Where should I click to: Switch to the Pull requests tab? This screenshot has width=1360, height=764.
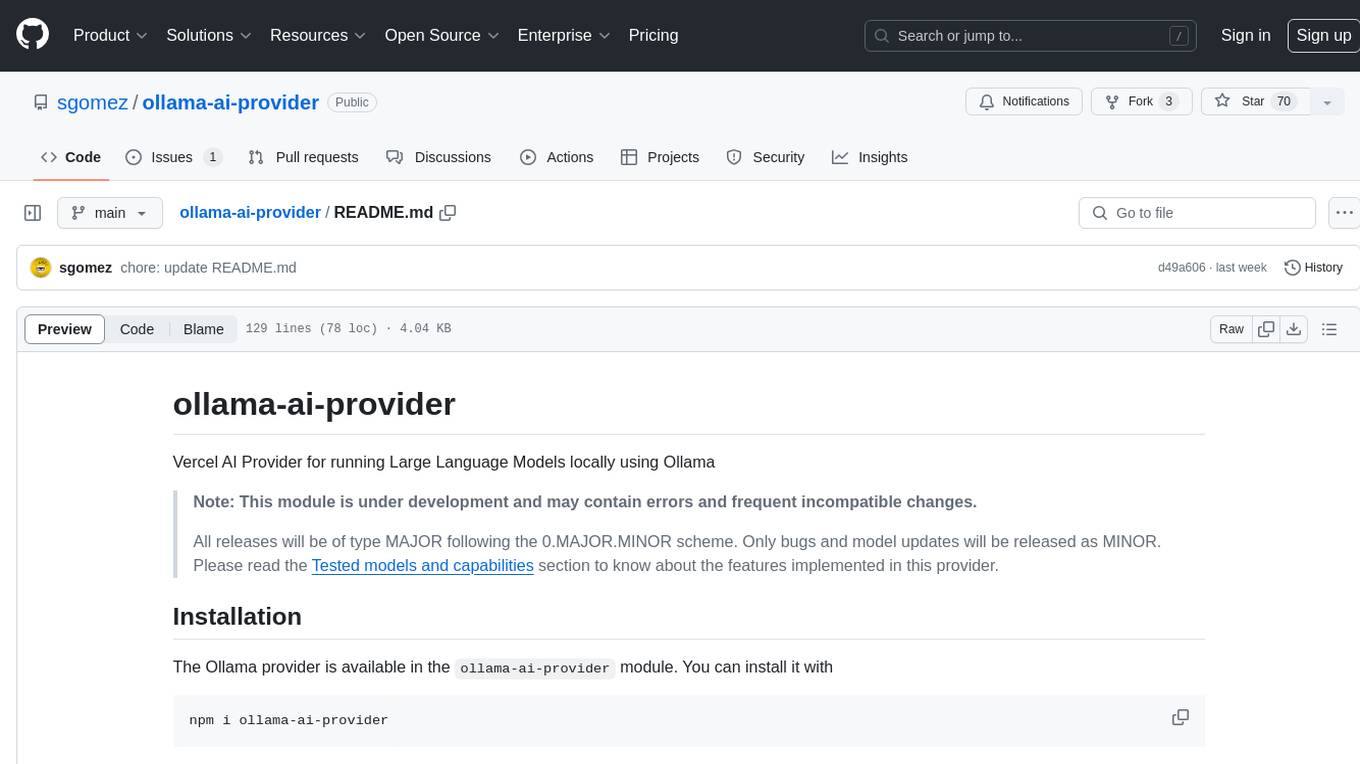303,157
